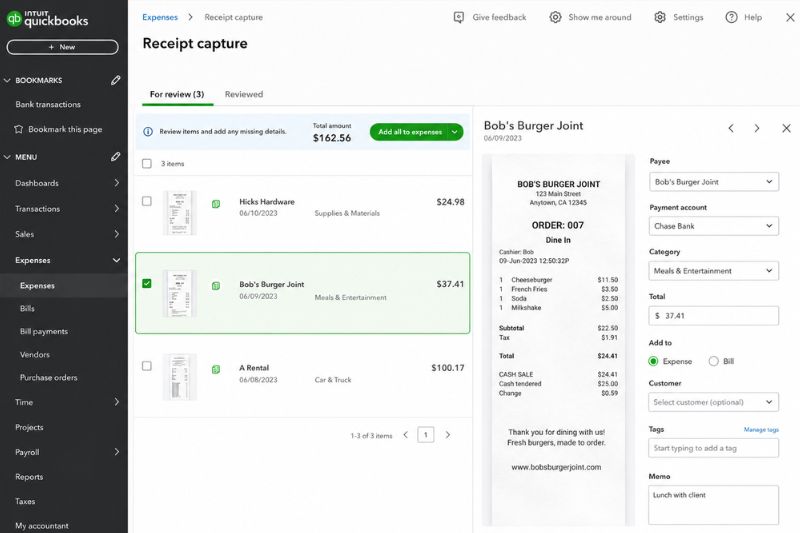Go to next page in pagination
The height and width of the screenshot is (533, 800).
point(447,435)
